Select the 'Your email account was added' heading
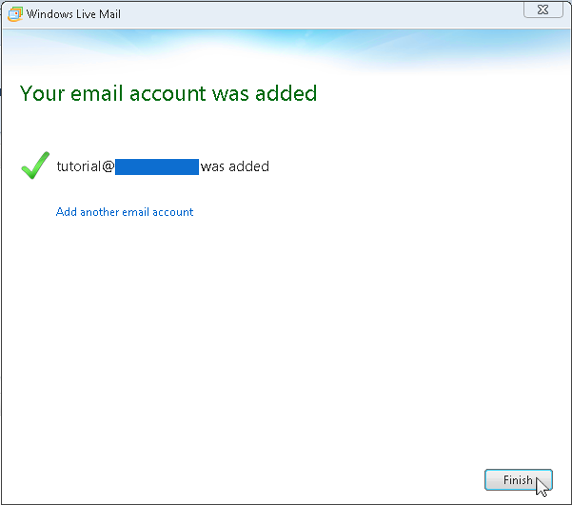Image resolution: width=572 pixels, height=505 pixels. [168, 93]
